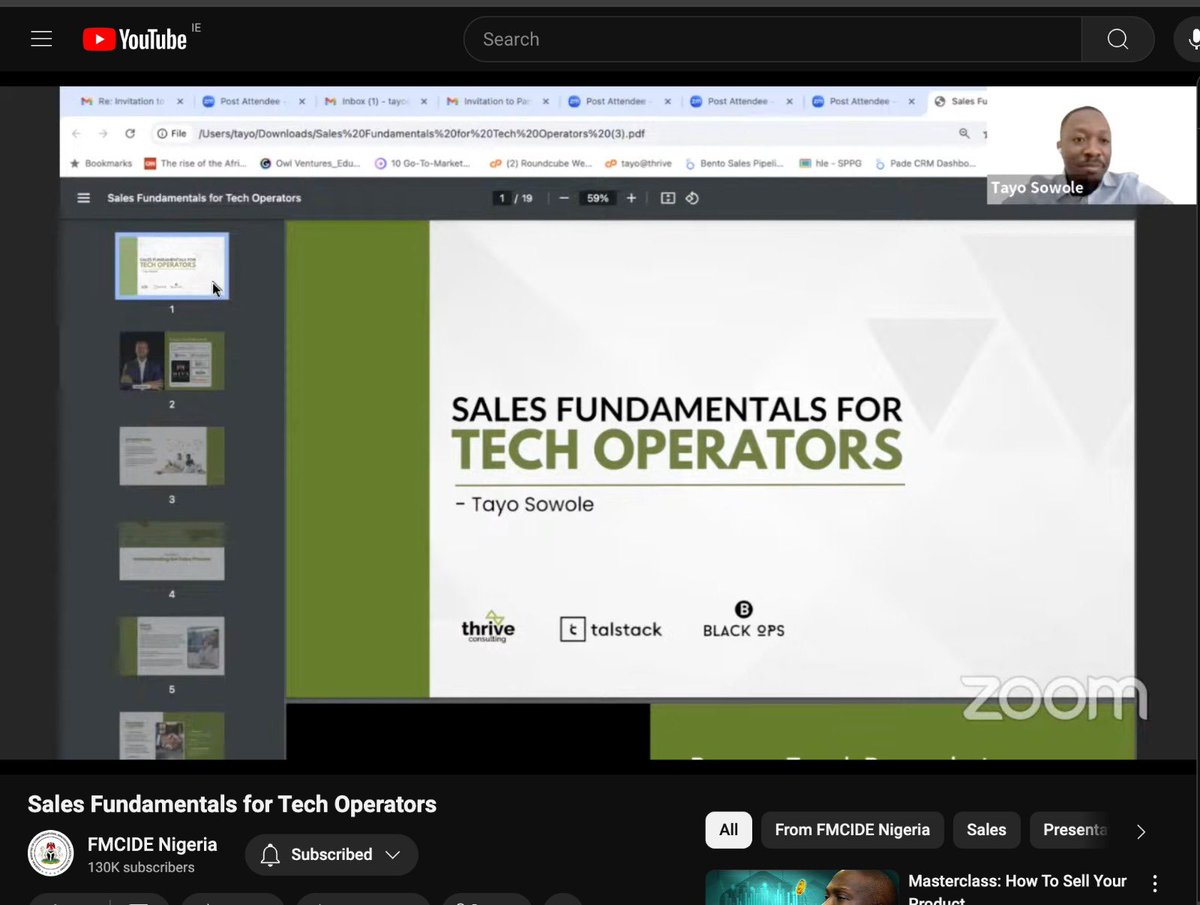Select PDF page 2 thumbnail
The image size is (1200, 905).
[172, 361]
